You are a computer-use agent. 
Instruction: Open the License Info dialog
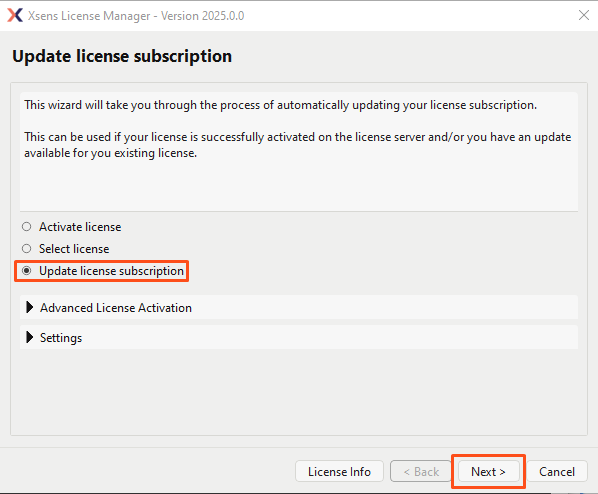click(339, 471)
